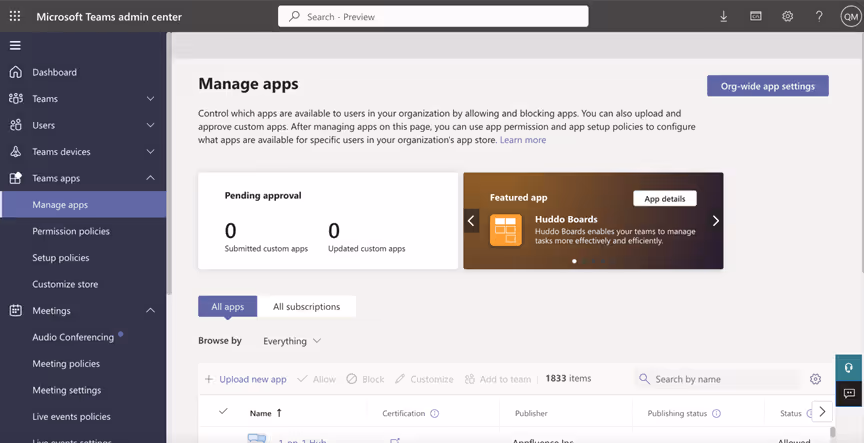Expand the Users section chevron
864x443 pixels.
(x=150, y=125)
